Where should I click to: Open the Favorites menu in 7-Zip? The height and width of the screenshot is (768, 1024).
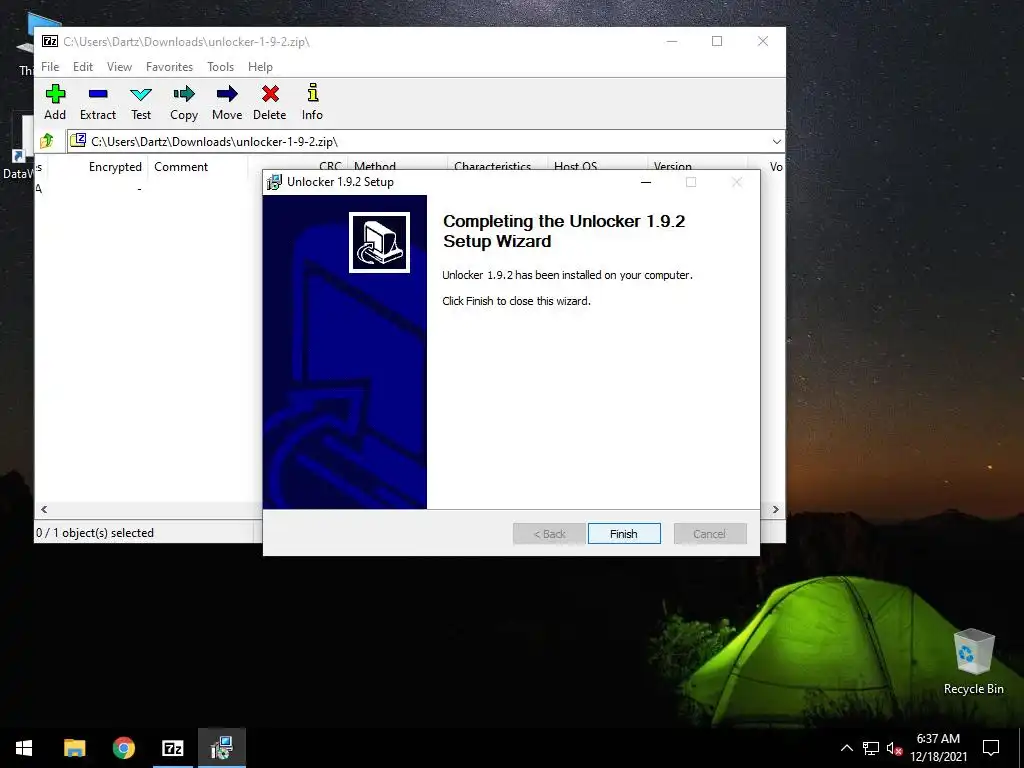coord(169,67)
